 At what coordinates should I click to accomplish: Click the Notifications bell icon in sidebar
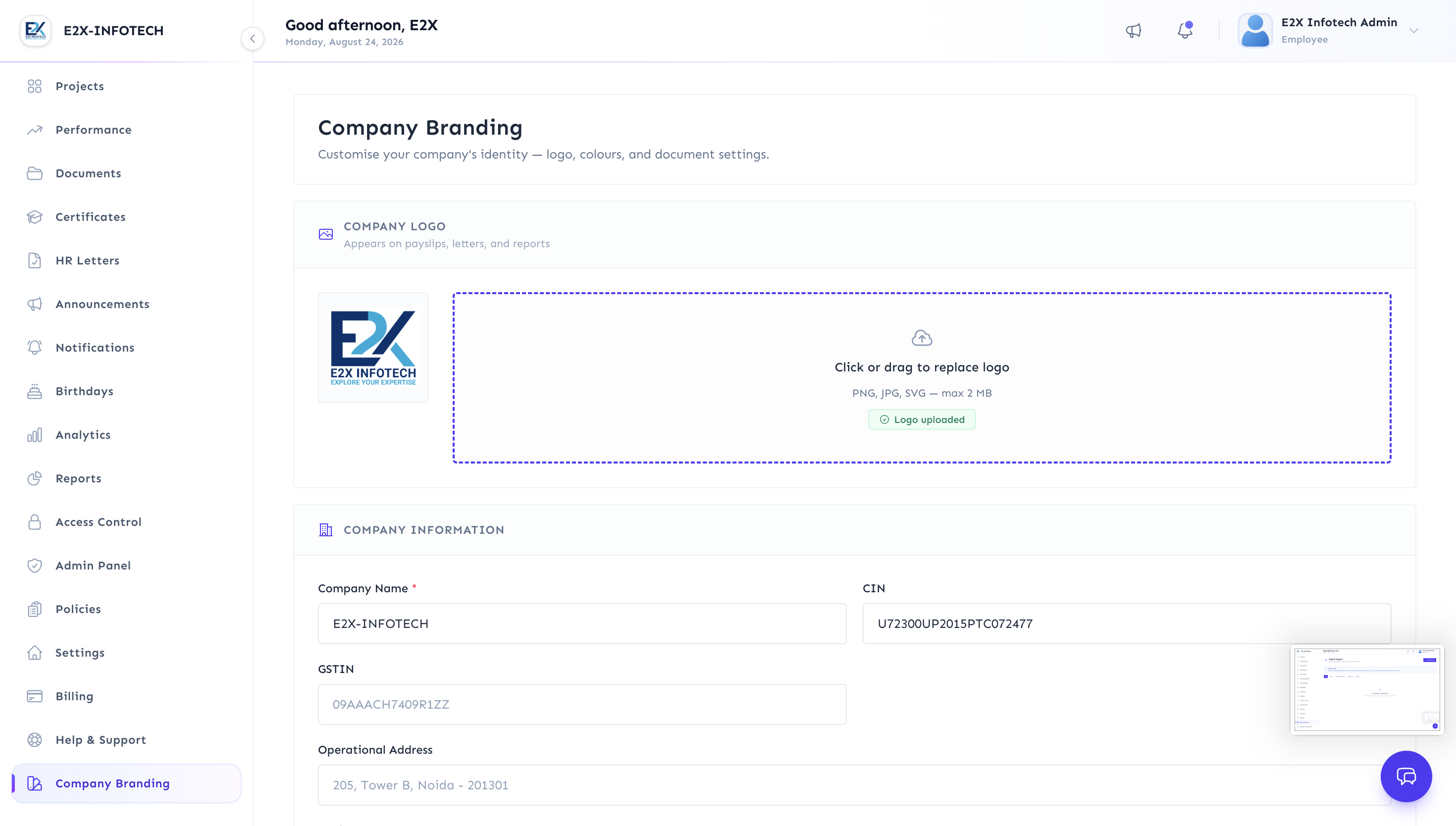click(35, 348)
